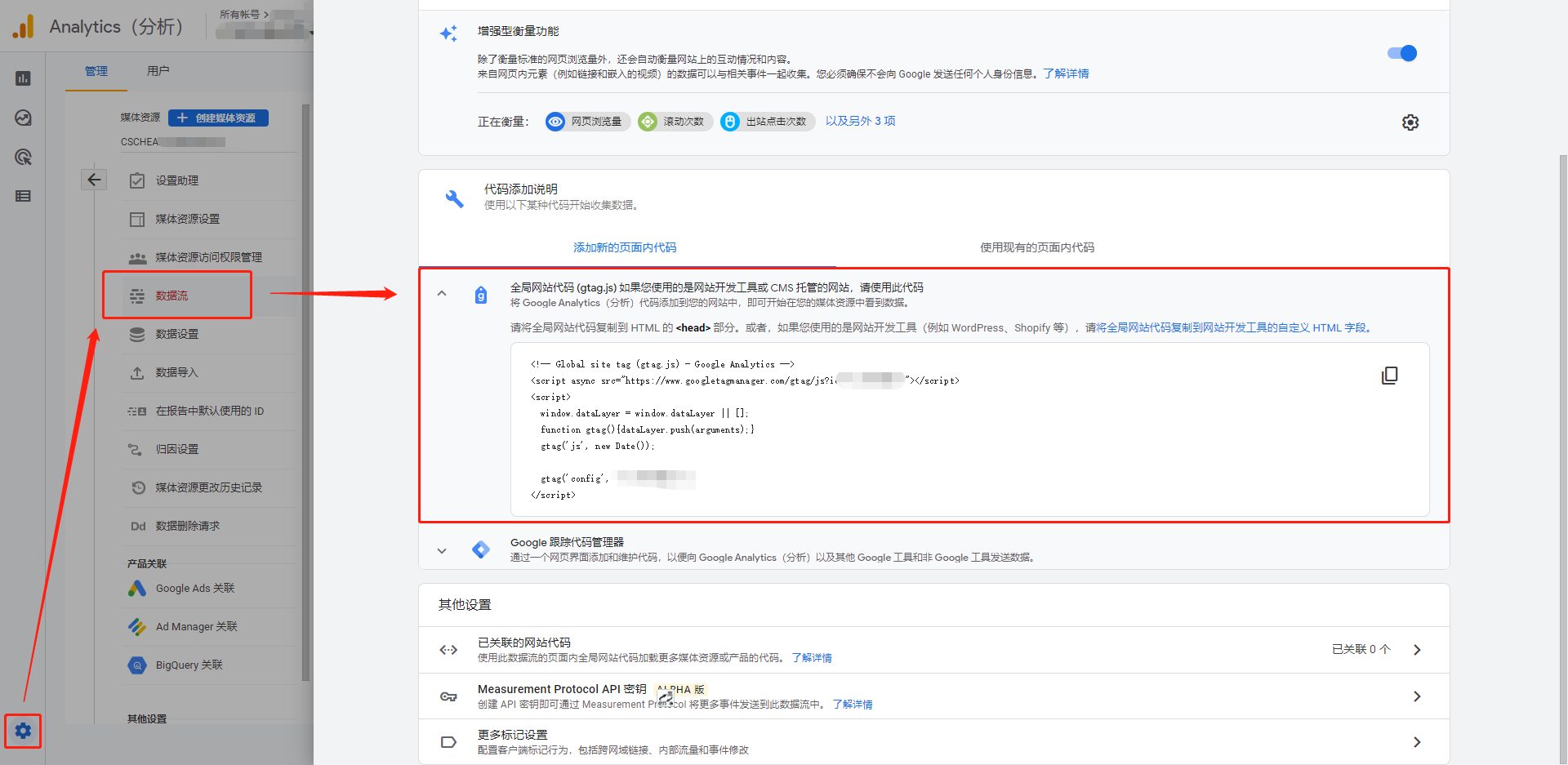1568x765 pixels.
Task: Click the 媒体资源访问权限管理 people icon
Action: point(137,257)
